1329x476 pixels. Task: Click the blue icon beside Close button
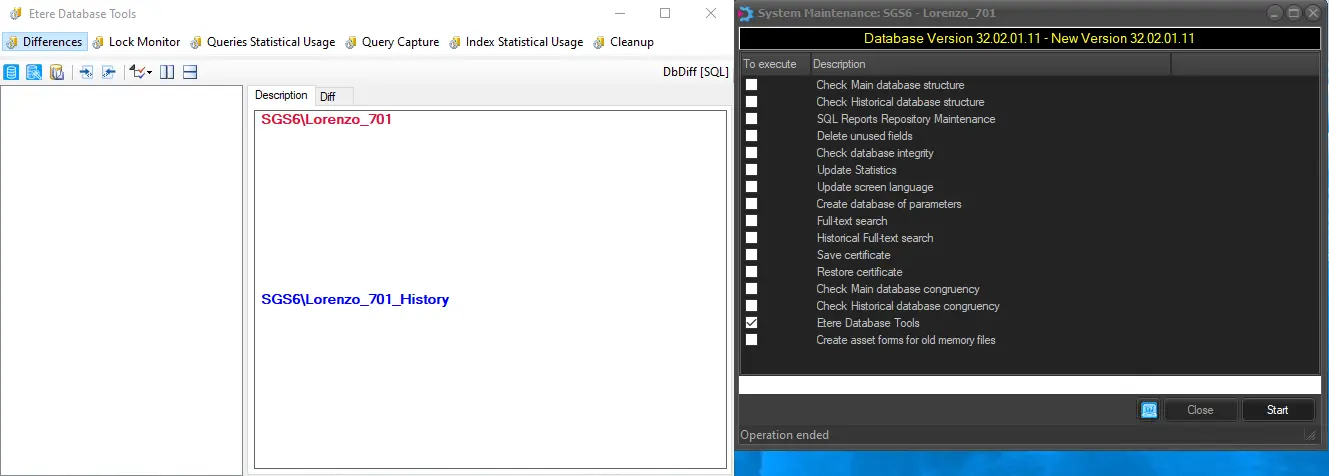pos(1148,410)
